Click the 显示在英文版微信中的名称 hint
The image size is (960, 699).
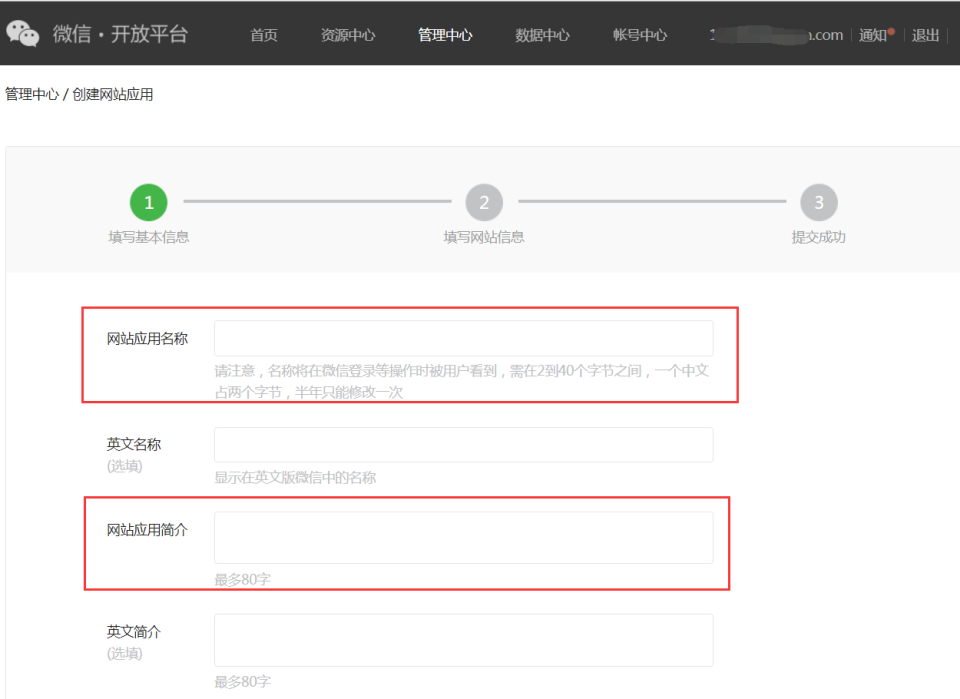coord(295,477)
